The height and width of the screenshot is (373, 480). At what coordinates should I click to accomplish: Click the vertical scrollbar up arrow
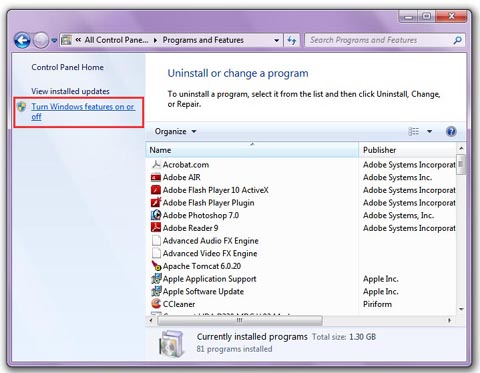pos(461,148)
